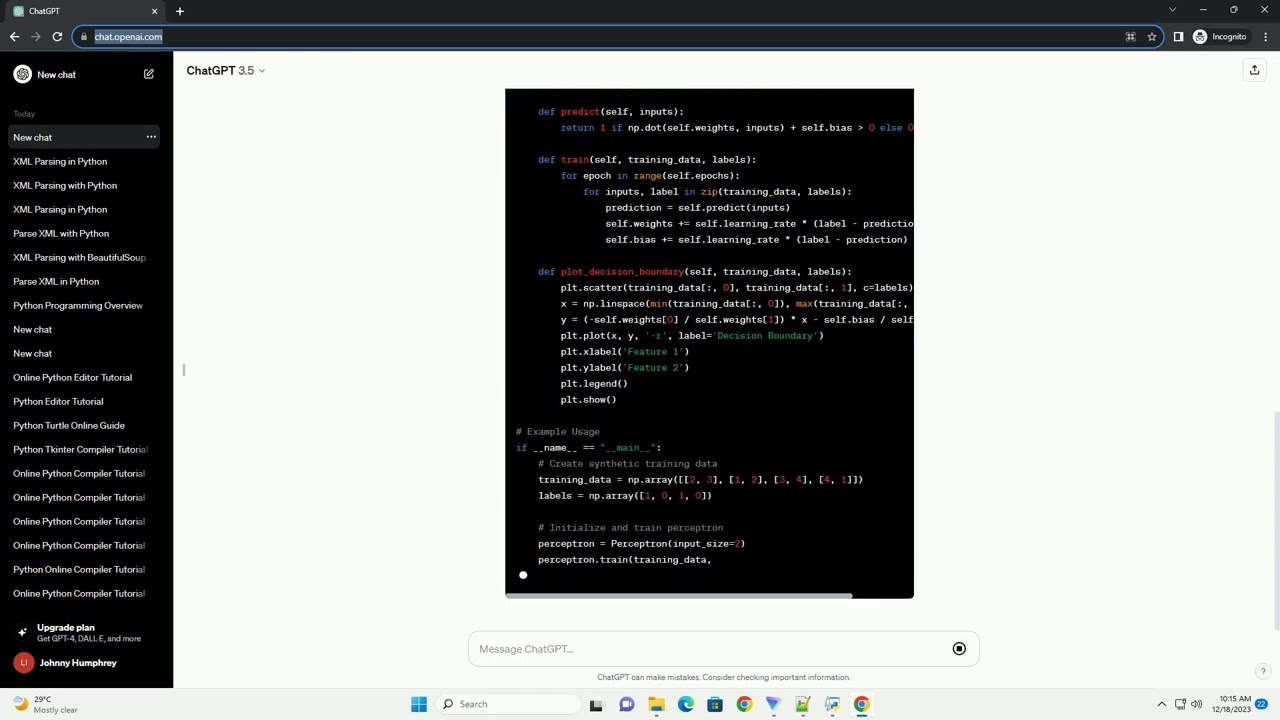Viewport: 1280px width, 720px height.
Task: Click the page vertical scrollbar
Action: point(1276,520)
